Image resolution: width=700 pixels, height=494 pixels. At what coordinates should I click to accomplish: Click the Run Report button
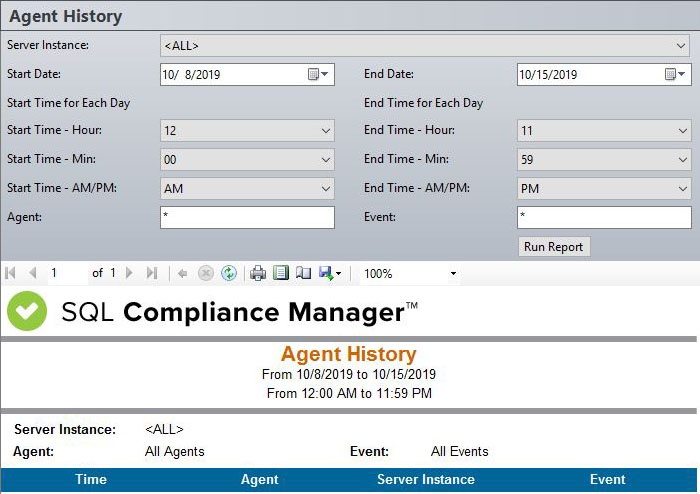[554, 247]
